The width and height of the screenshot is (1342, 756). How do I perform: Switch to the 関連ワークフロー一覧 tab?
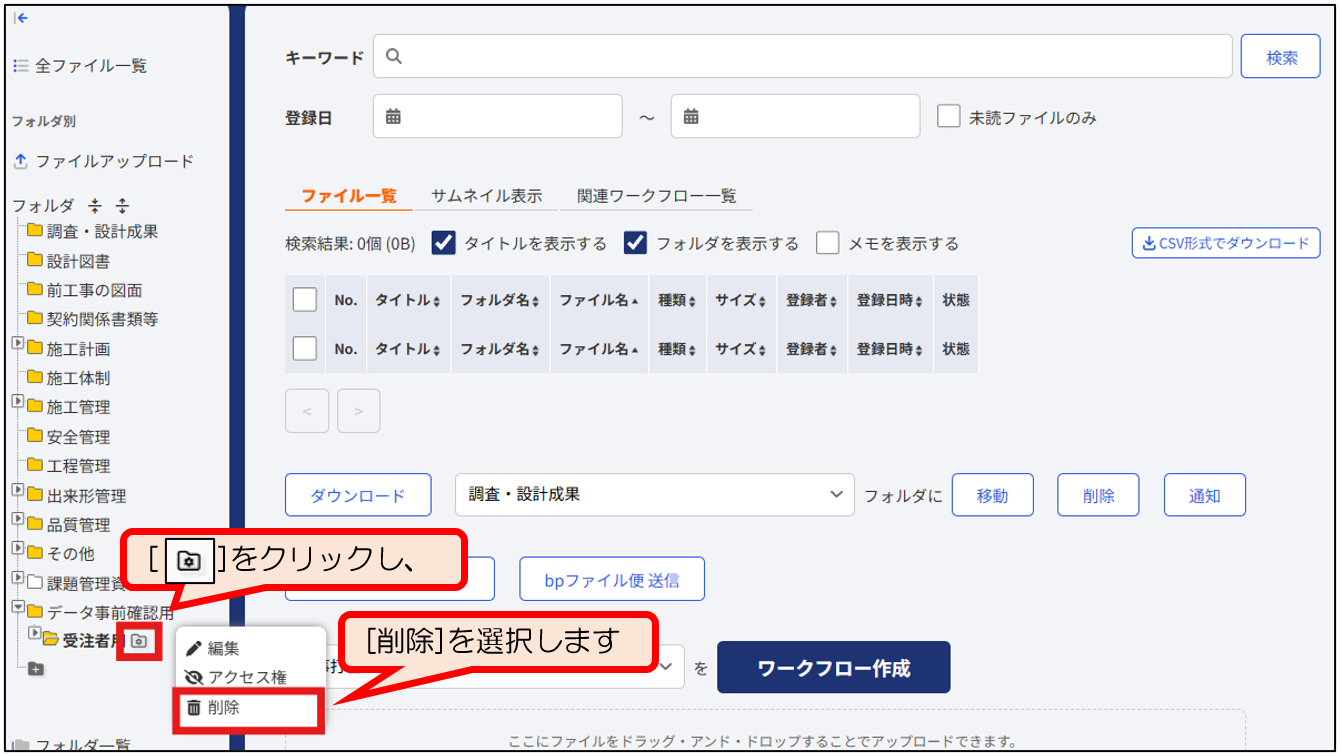click(657, 196)
